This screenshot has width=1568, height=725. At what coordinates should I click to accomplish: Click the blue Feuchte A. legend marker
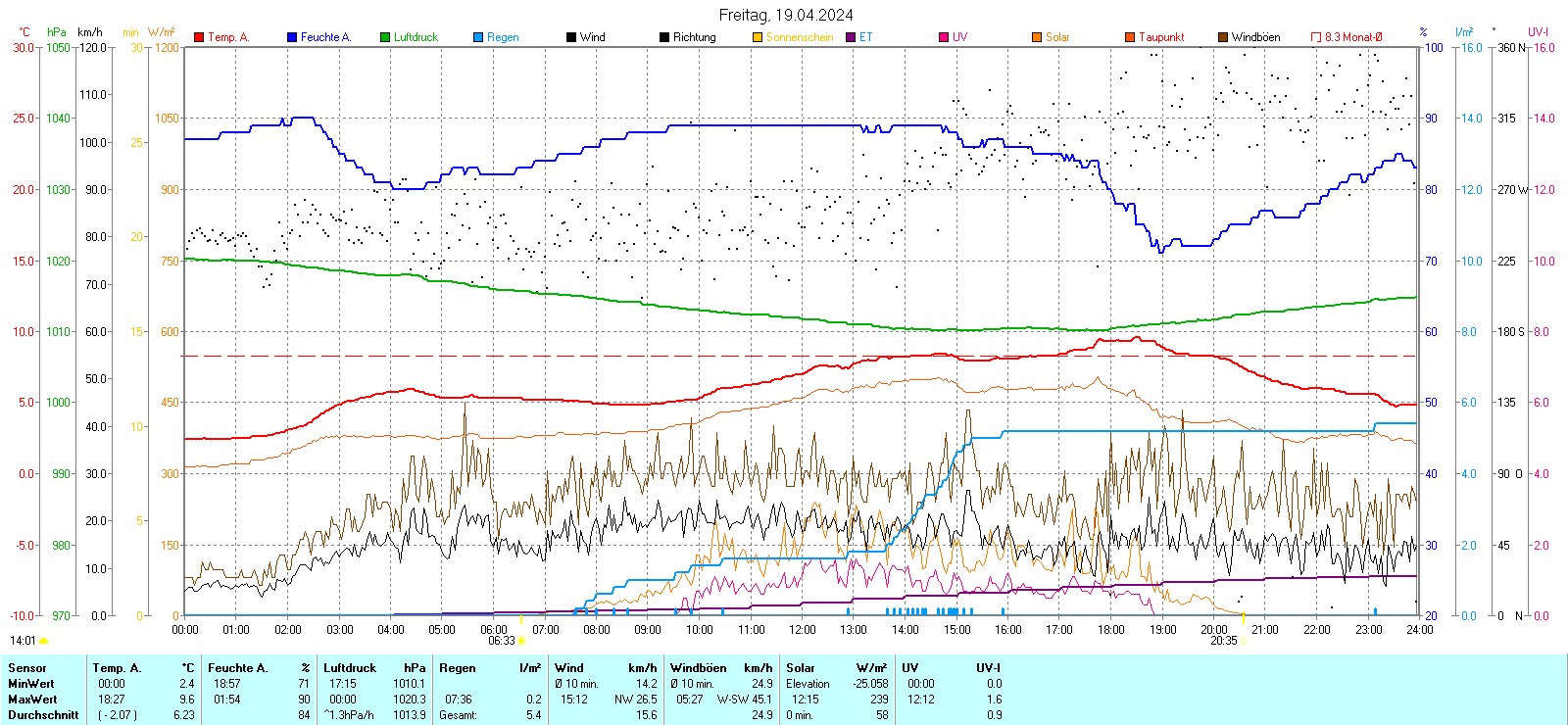tap(292, 37)
